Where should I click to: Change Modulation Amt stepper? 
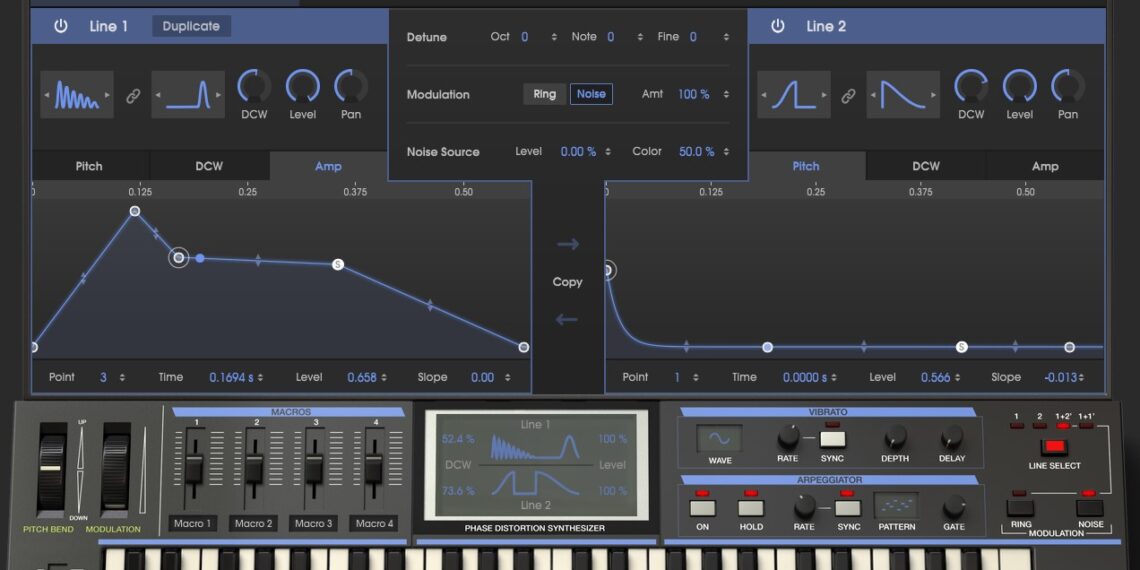point(726,95)
